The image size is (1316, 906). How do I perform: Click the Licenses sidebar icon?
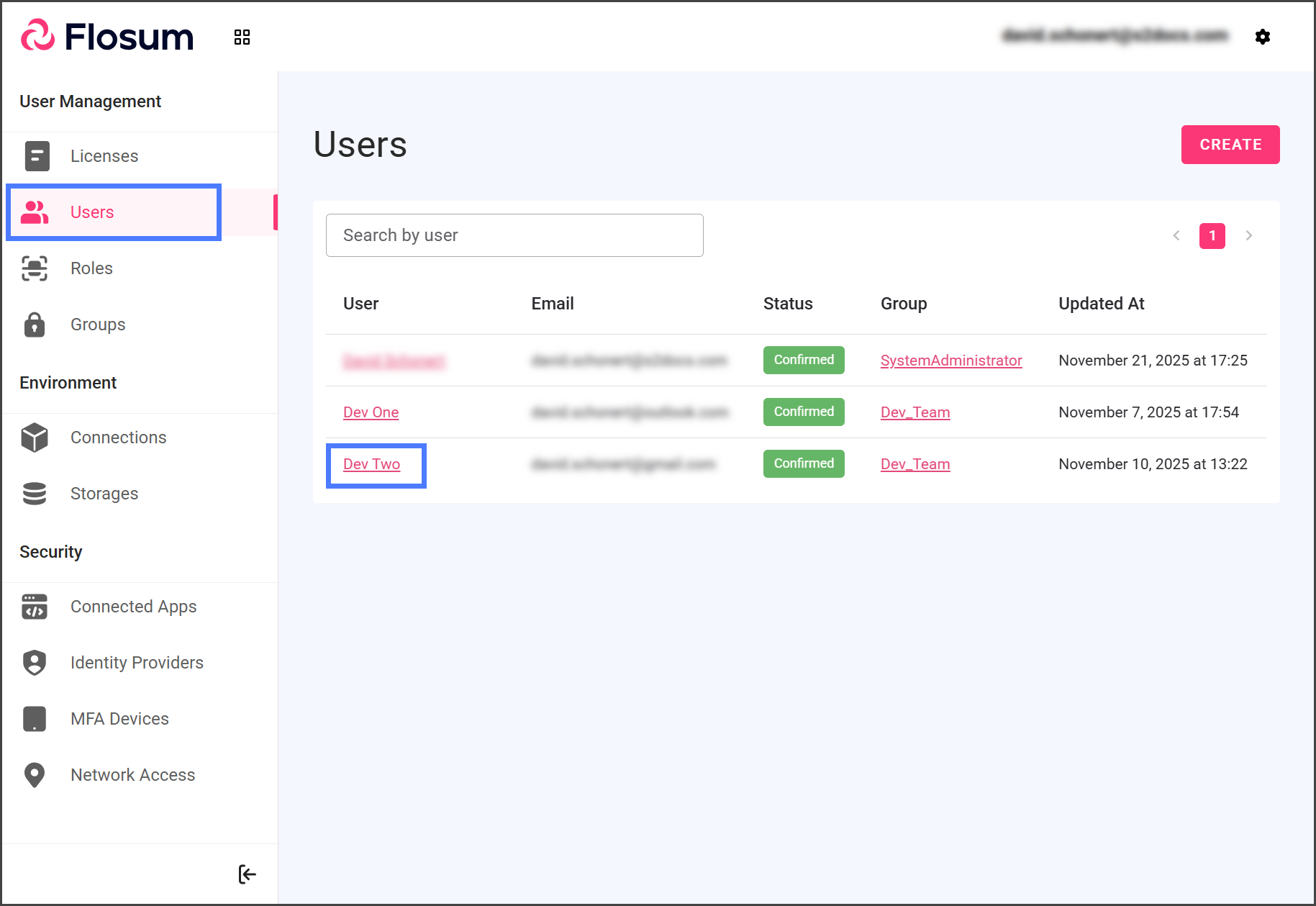tap(37, 156)
